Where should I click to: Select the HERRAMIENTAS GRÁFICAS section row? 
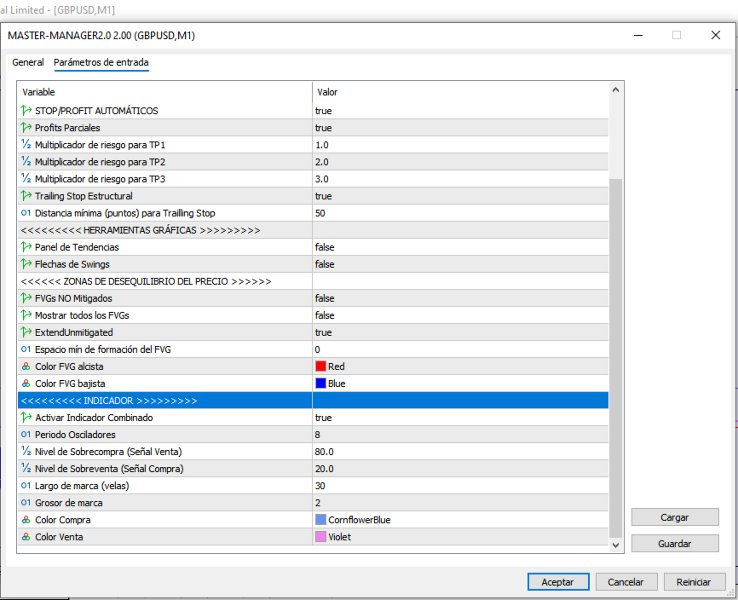coord(313,230)
